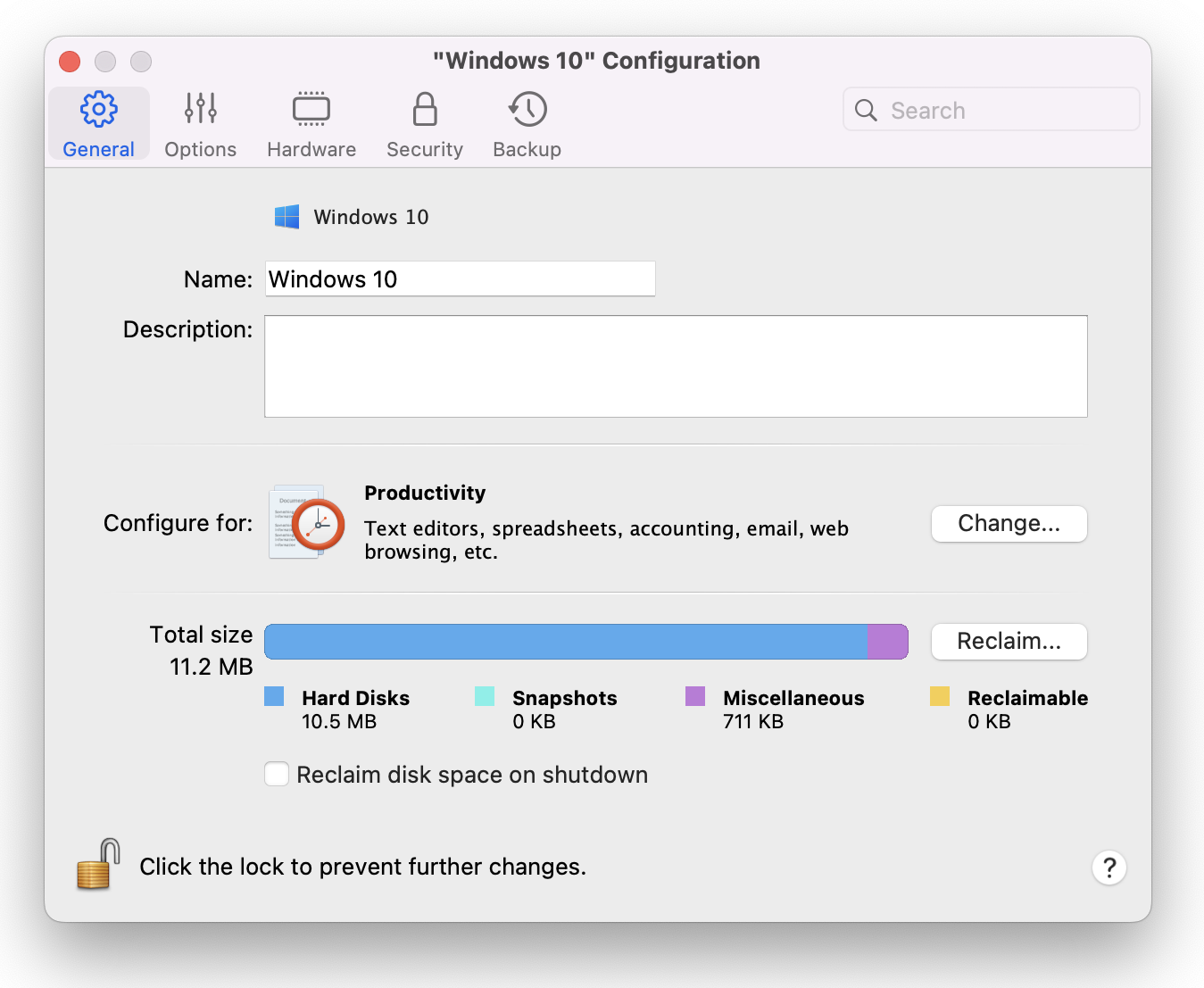
Task: Click the blue Hard Disks legend swatch
Action: click(x=274, y=696)
